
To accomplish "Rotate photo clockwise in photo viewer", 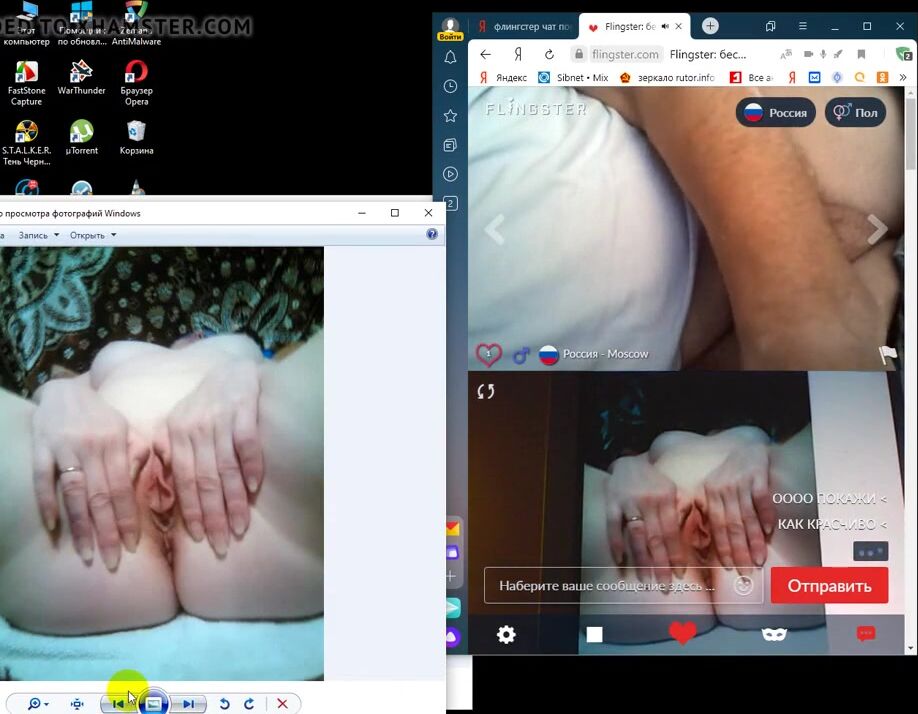I will tap(249, 704).
